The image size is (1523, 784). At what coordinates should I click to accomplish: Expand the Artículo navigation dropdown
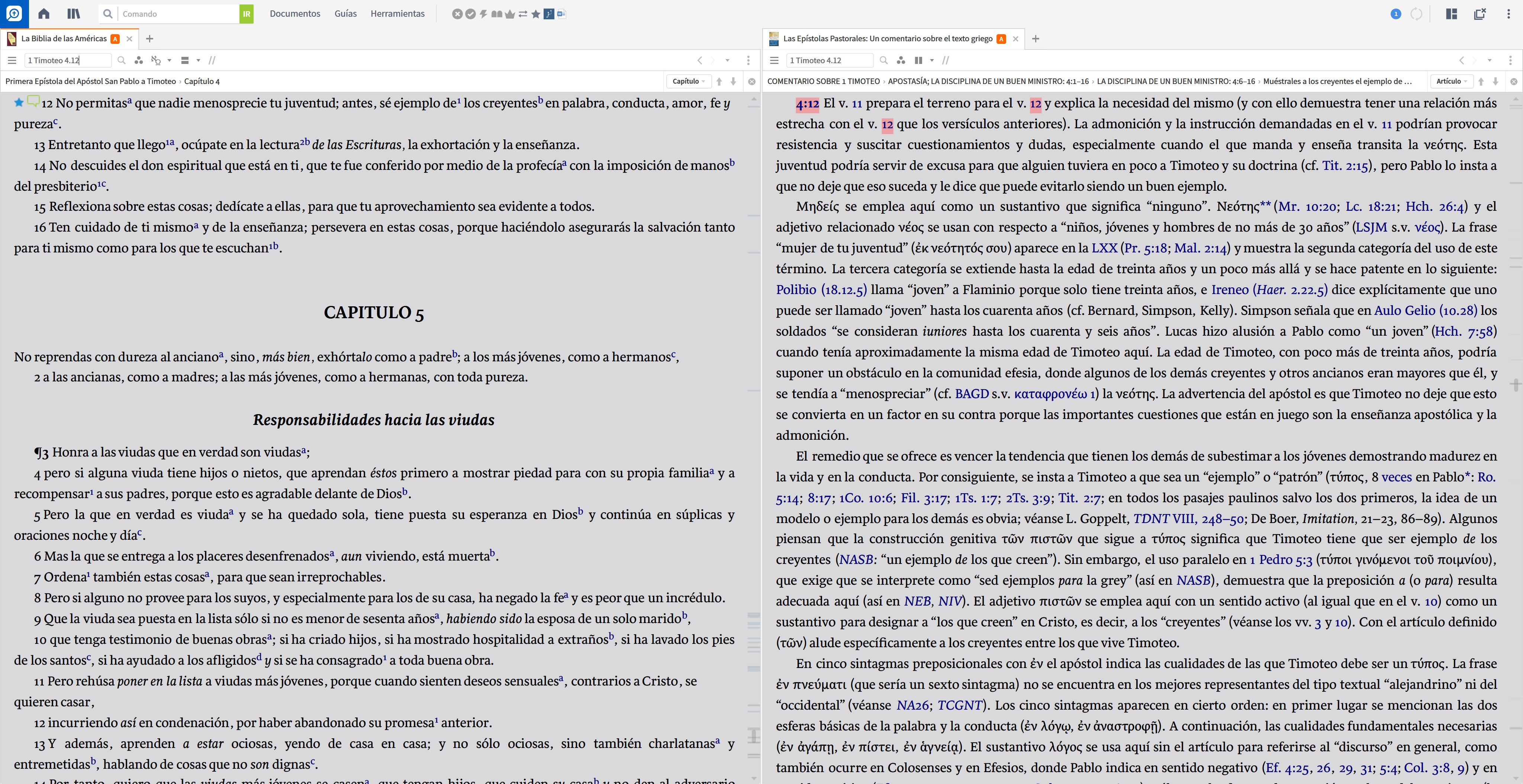(1452, 81)
